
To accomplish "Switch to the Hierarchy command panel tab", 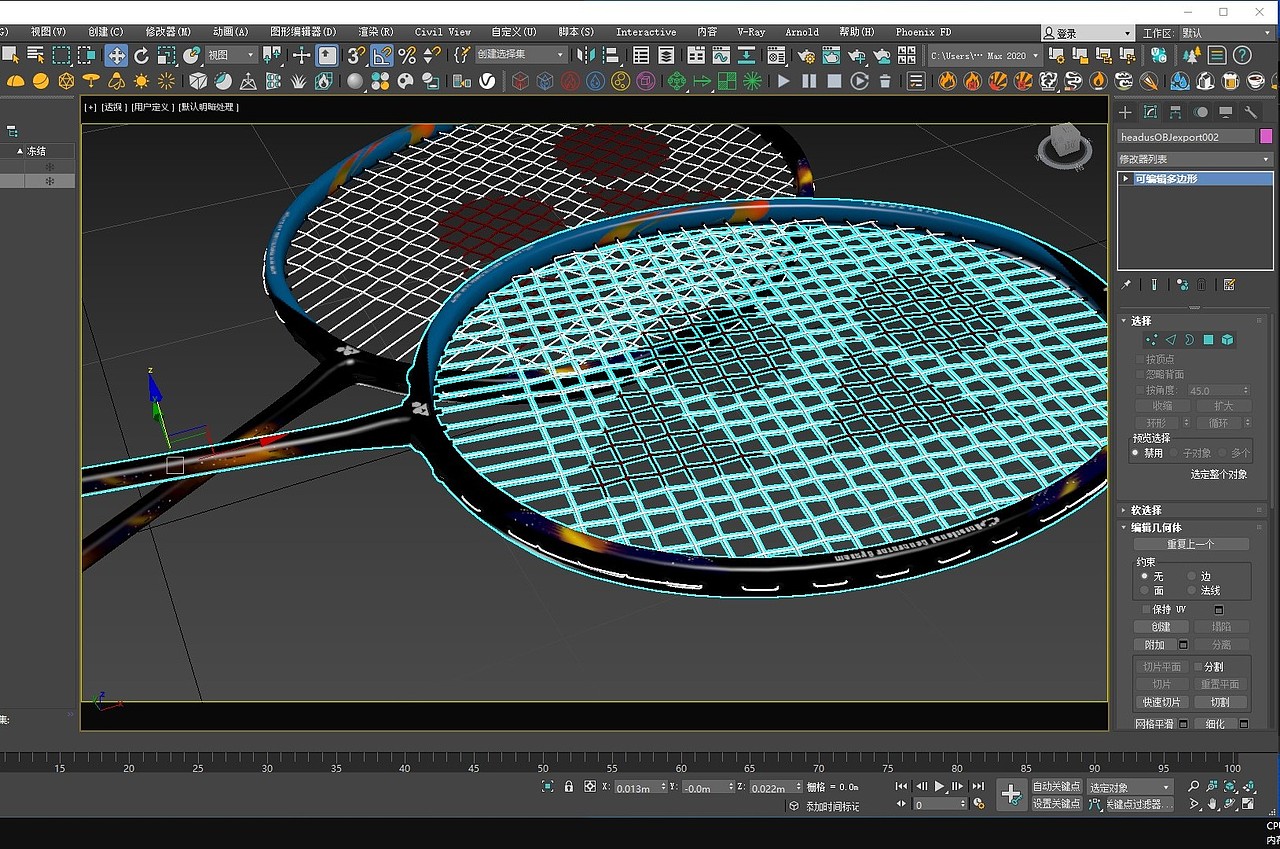I will pyautogui.click(x=1175, y=112).
